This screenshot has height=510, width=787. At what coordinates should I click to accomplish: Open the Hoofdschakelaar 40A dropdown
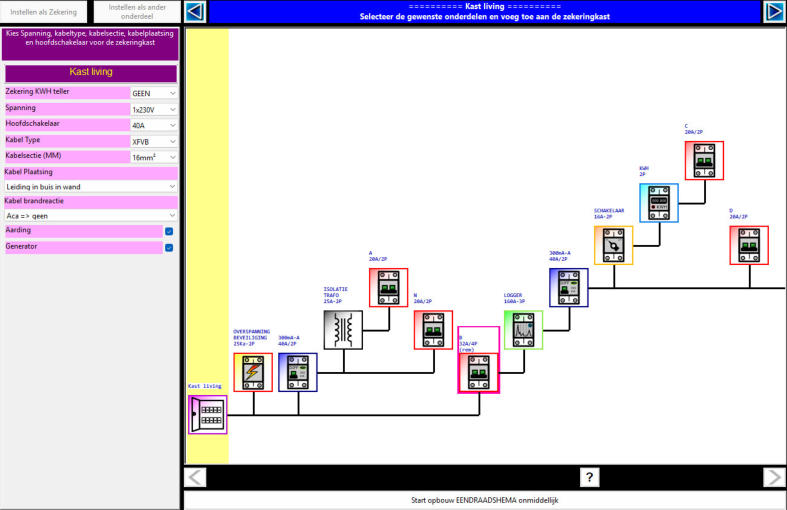point(154,125)
